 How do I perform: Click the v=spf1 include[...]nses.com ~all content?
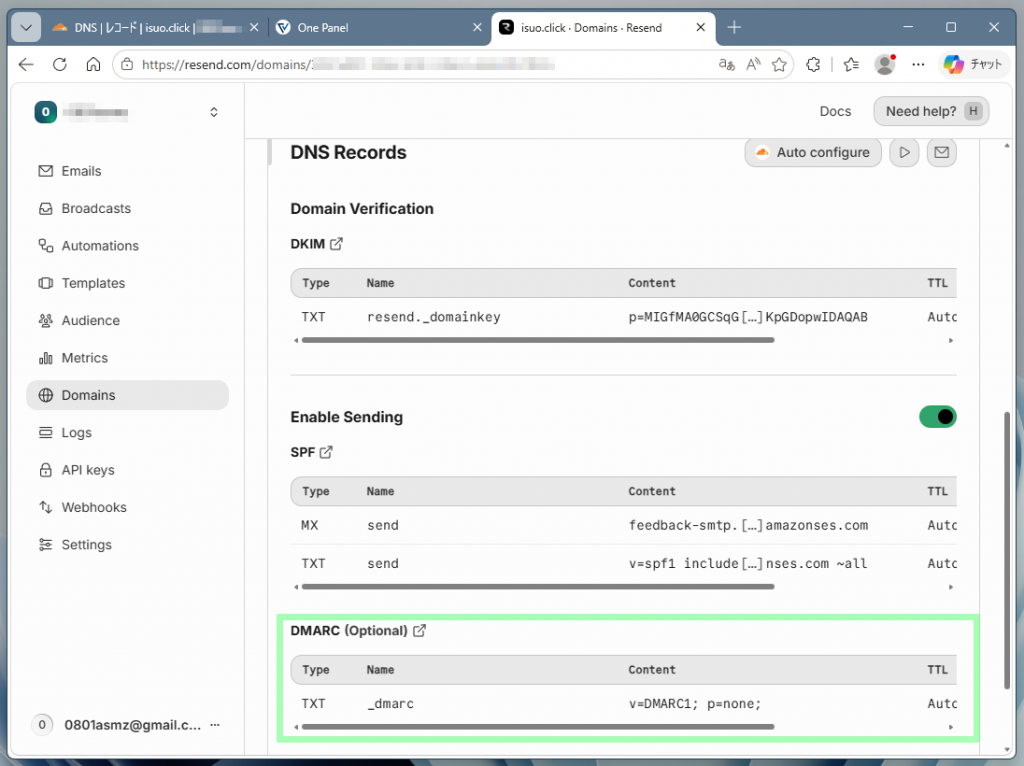click(x=748, y=564)
